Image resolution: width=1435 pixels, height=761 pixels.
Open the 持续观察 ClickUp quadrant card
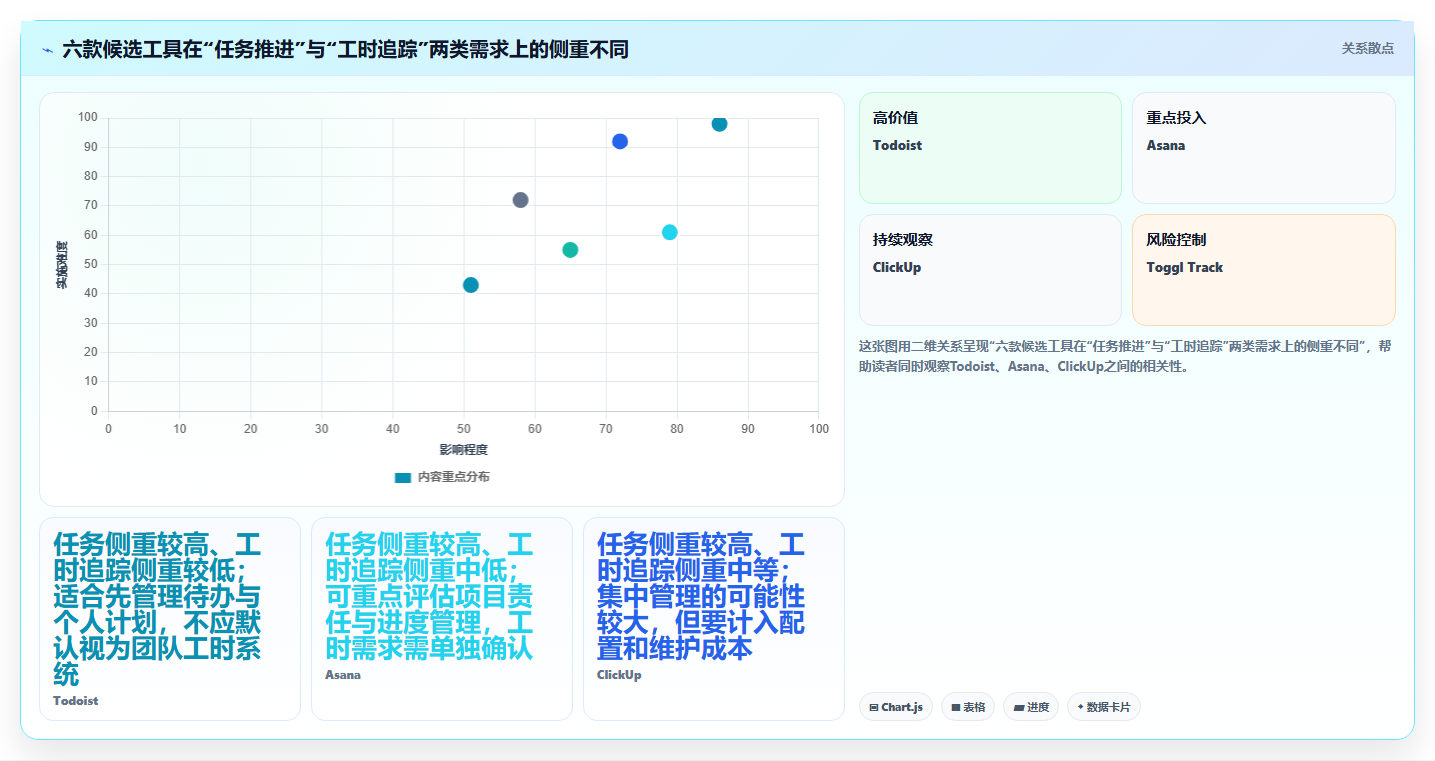(990, 270)
